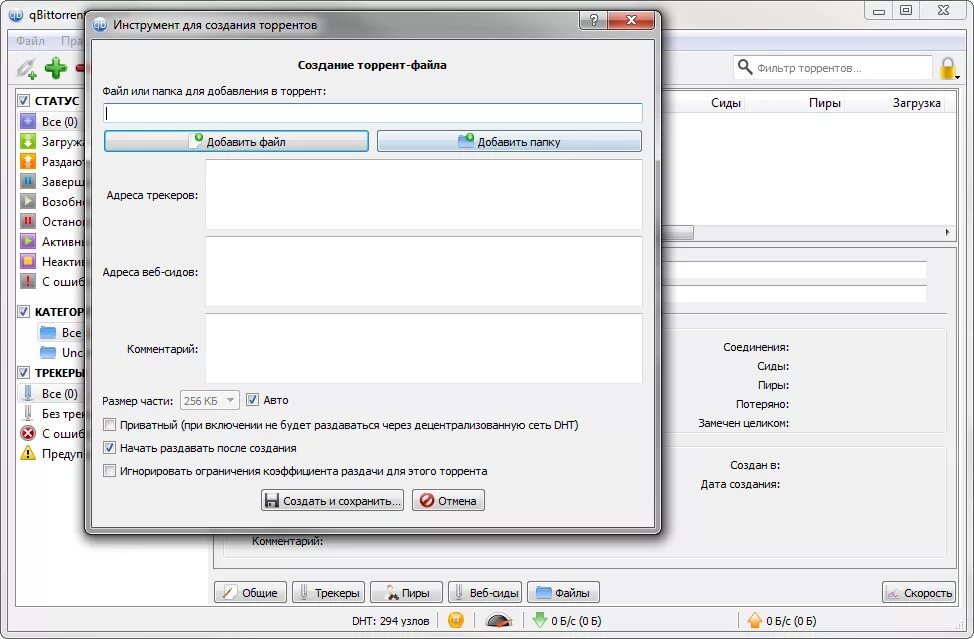974x639 pixels.
Task: Select the errored status filter icon
Action: 28,281
